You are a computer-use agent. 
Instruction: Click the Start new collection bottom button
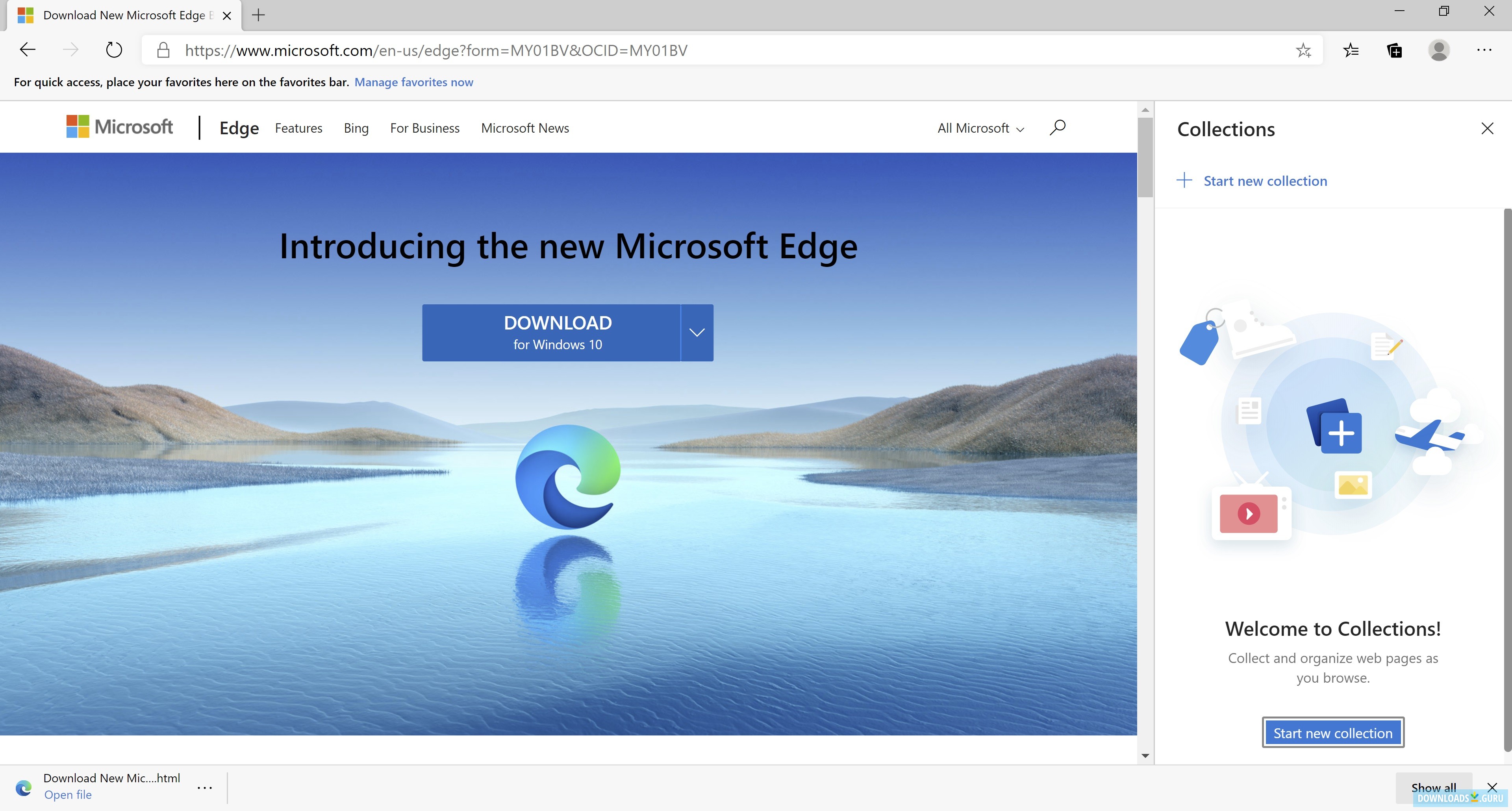(x=1332, y=732)
